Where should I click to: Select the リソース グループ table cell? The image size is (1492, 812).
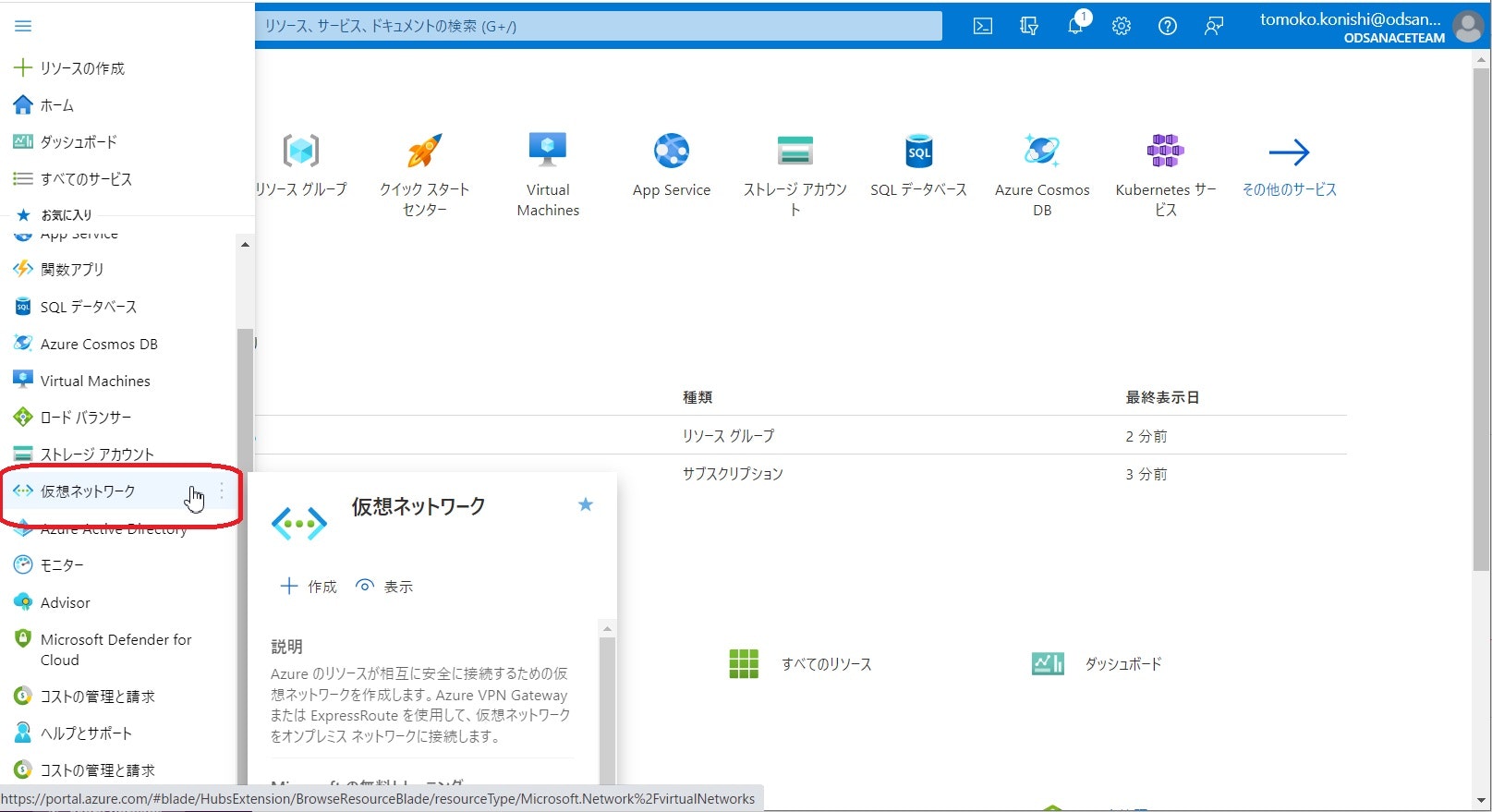729,436
